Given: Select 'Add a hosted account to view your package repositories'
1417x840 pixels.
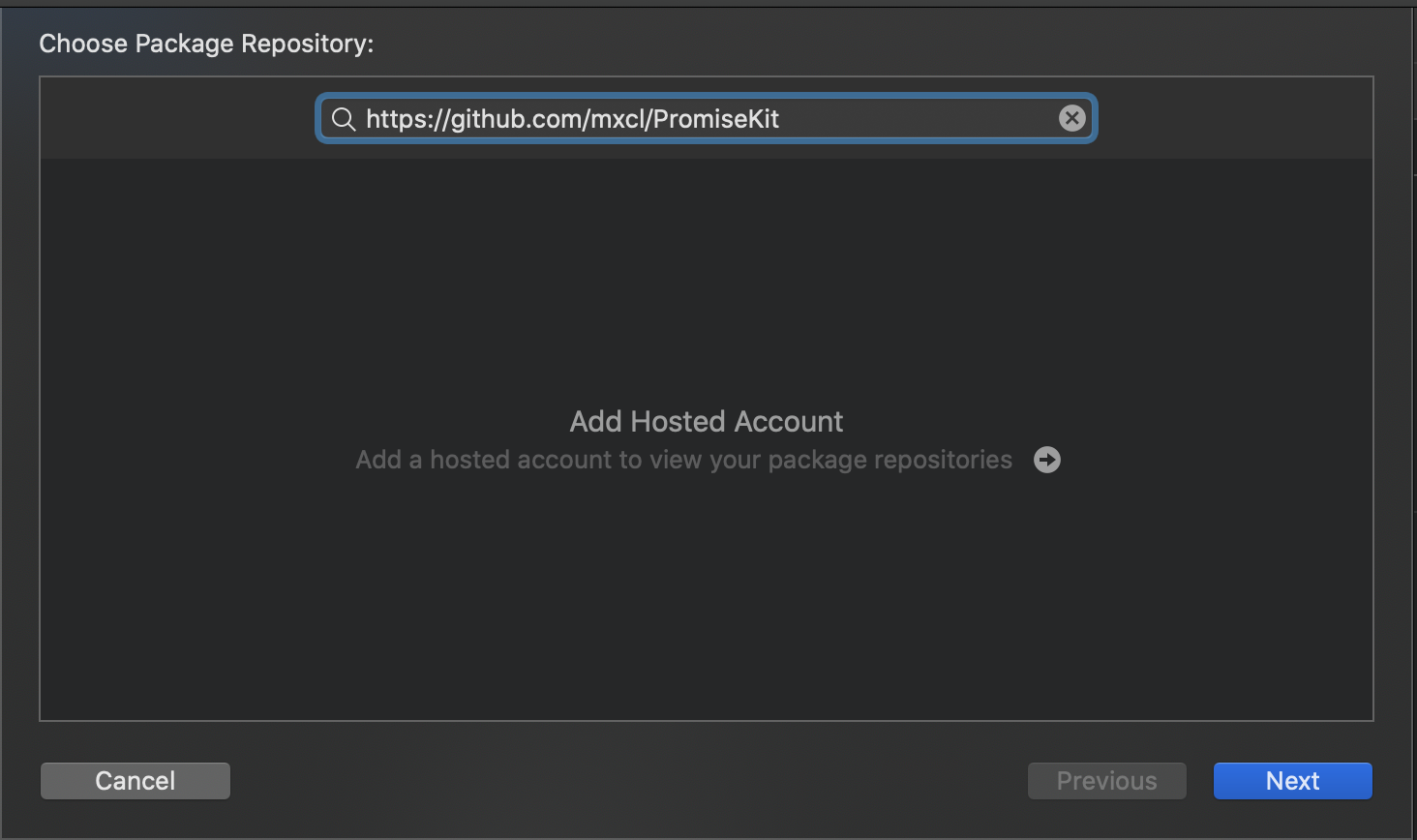Looking at the screenshot, I should click(683, 460).
